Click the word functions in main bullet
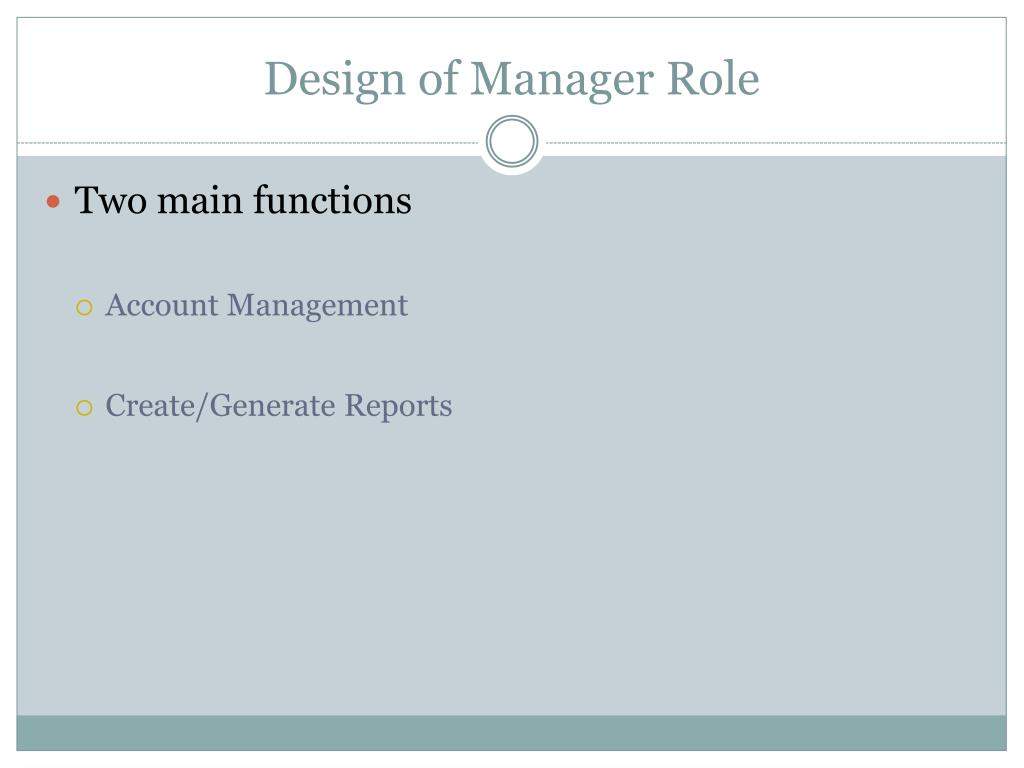The width and height of the screenshot is (1024, 768). pos(331,200)
